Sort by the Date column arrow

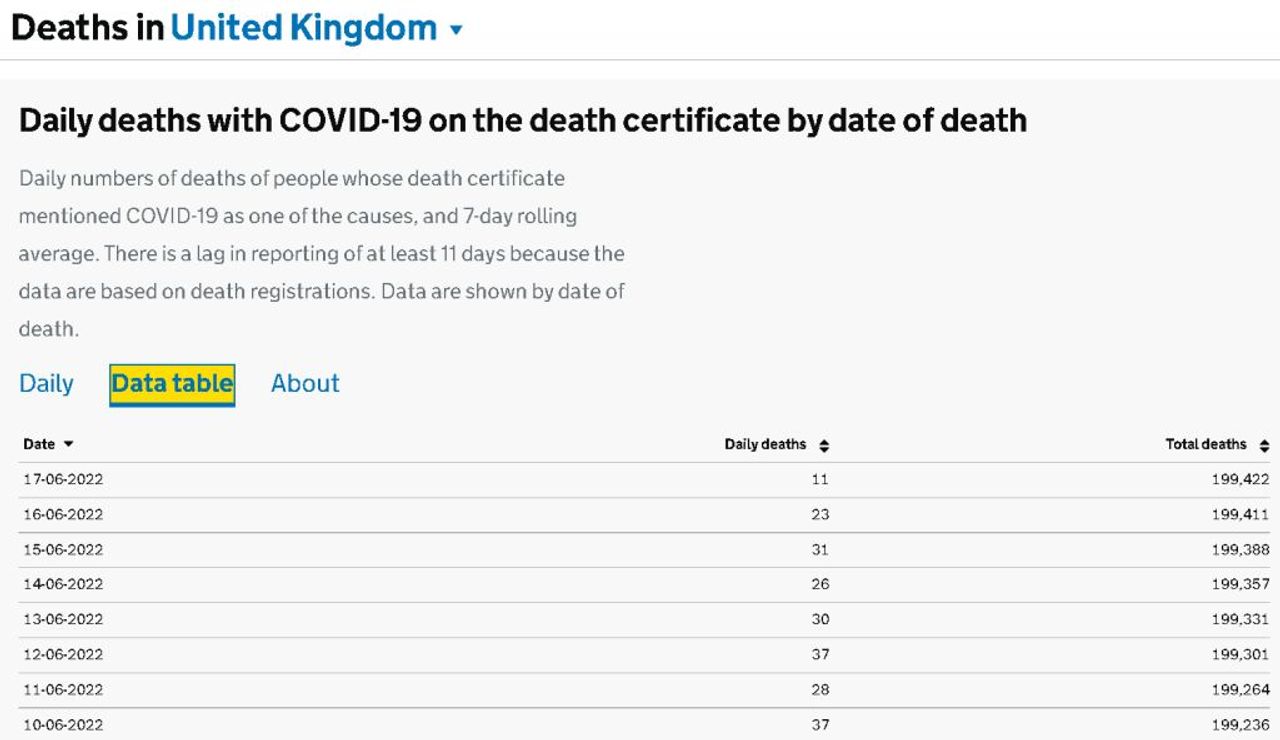(68, 444)
